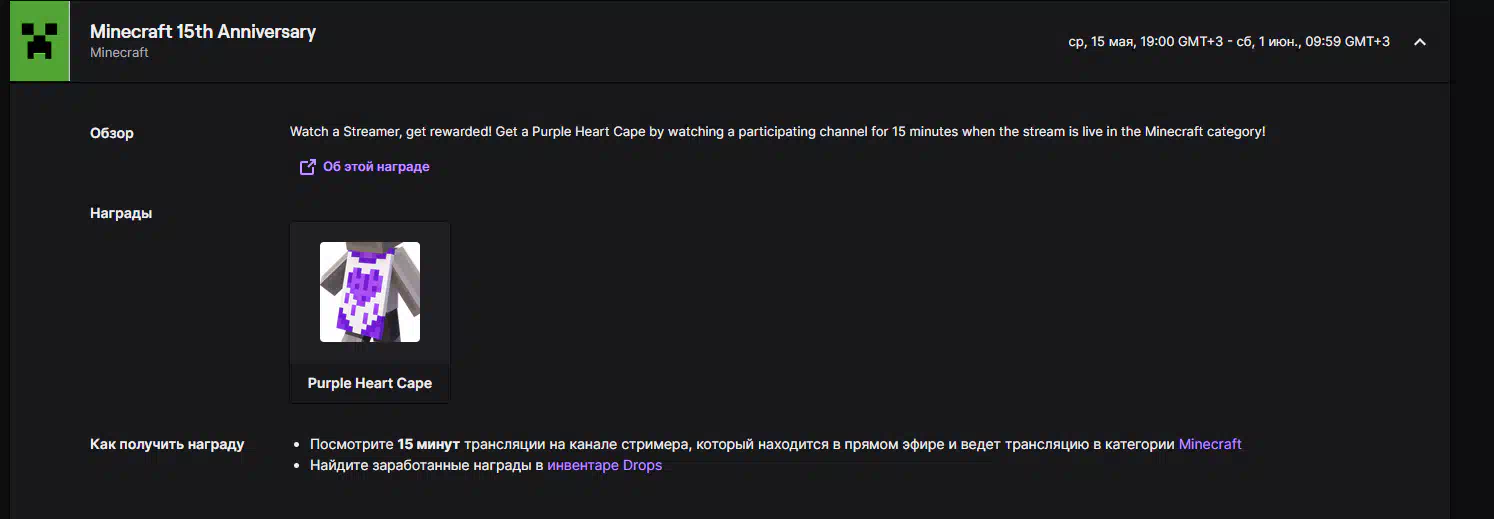Image resolution: width=1494 pixels, height=519 pixels.
Task: Collapse the campaign using the up chevron
Action: click(1419, 42)
